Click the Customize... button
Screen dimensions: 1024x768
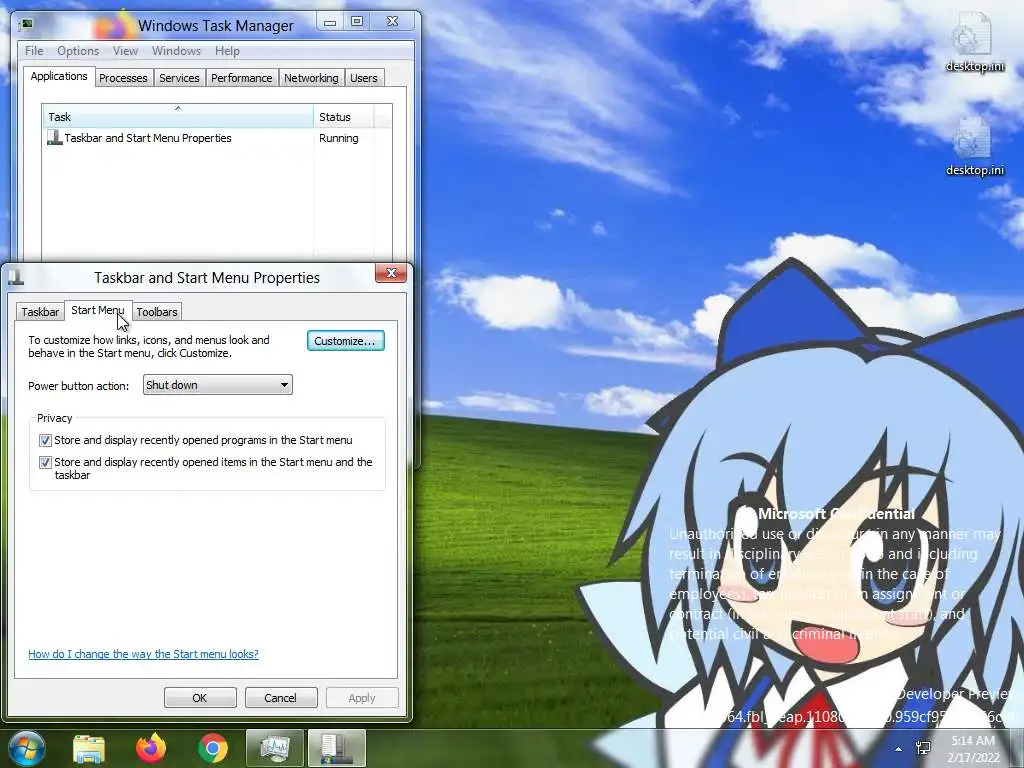pyautogui.click(x=345, y=341)
